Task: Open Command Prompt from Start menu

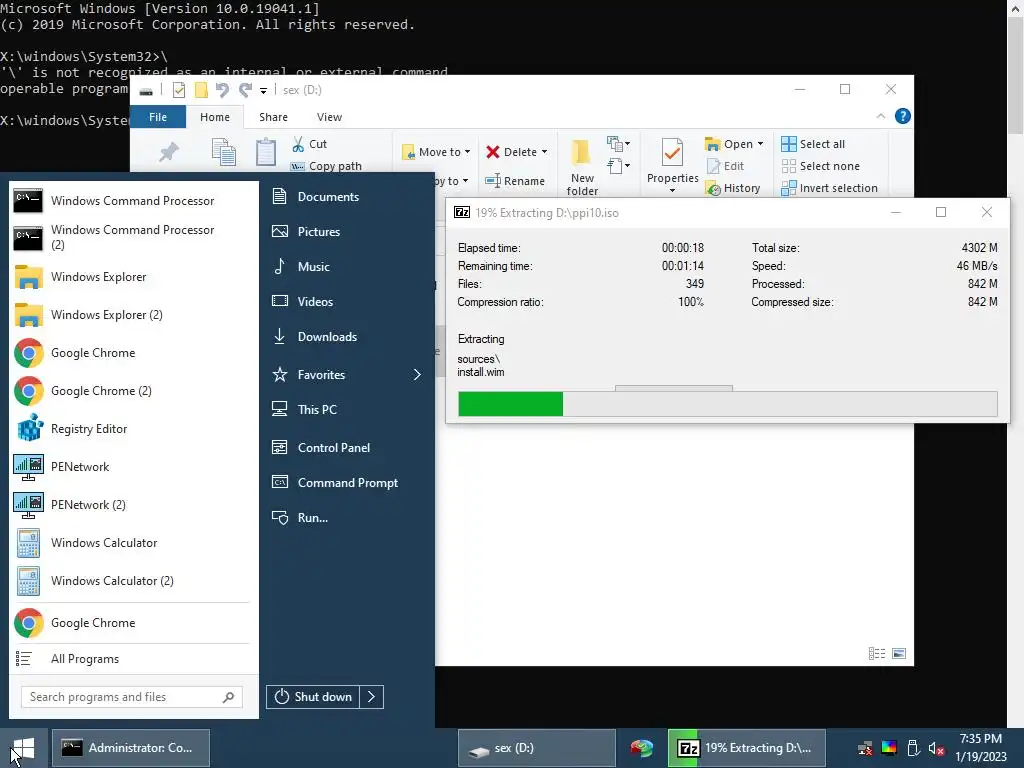Action: [x=346, y=483]
